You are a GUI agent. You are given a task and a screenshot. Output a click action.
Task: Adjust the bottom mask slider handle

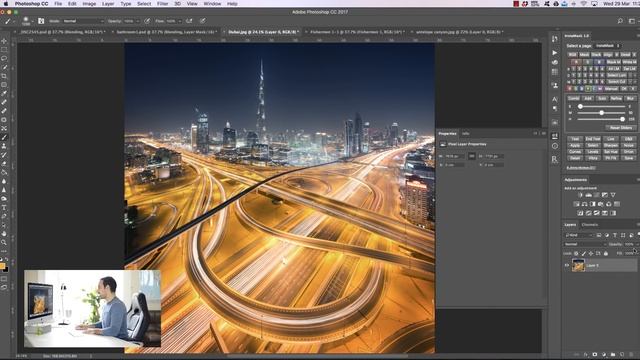point(622,119)
